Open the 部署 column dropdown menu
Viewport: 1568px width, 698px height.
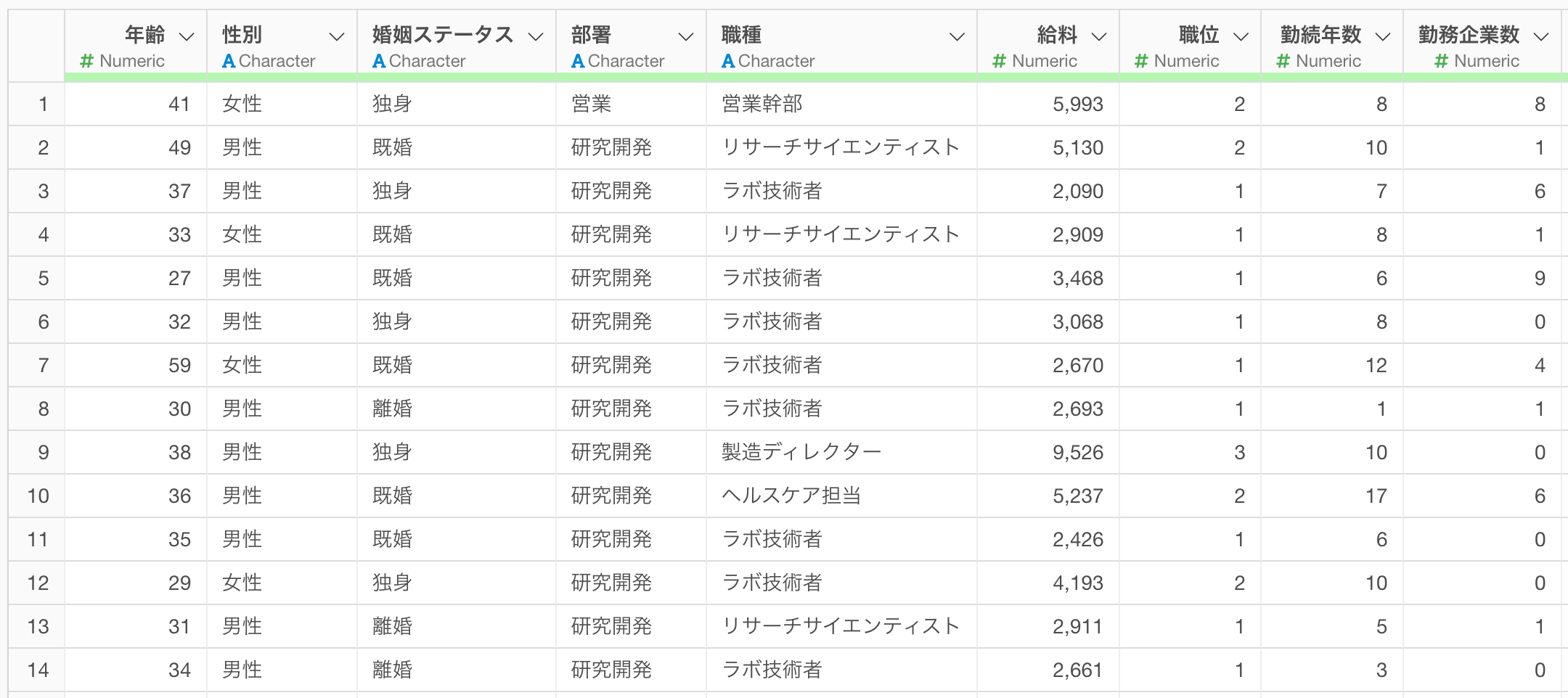(x=686, y=36)
